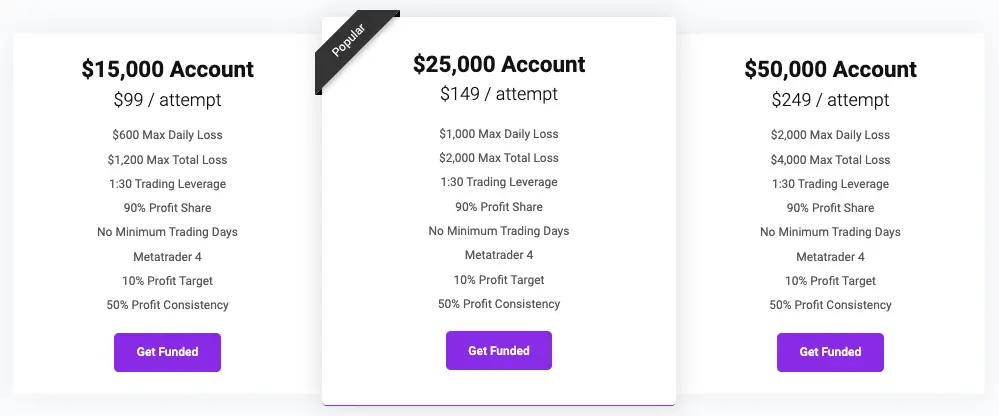Click $1,200 Max Total Loss text
Screen dimensions: 999x416
point(168,160)
